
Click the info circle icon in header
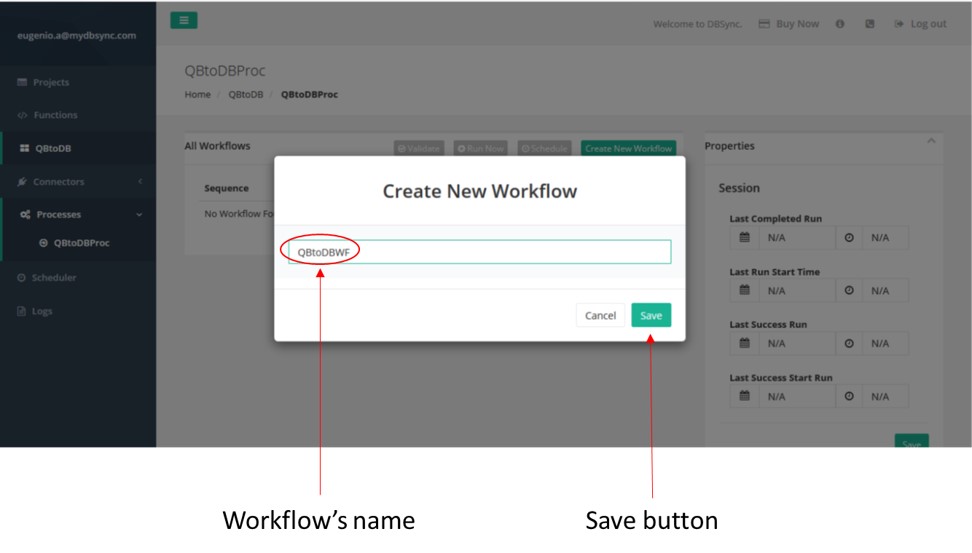pyautogui.click(x=840, y=24)
